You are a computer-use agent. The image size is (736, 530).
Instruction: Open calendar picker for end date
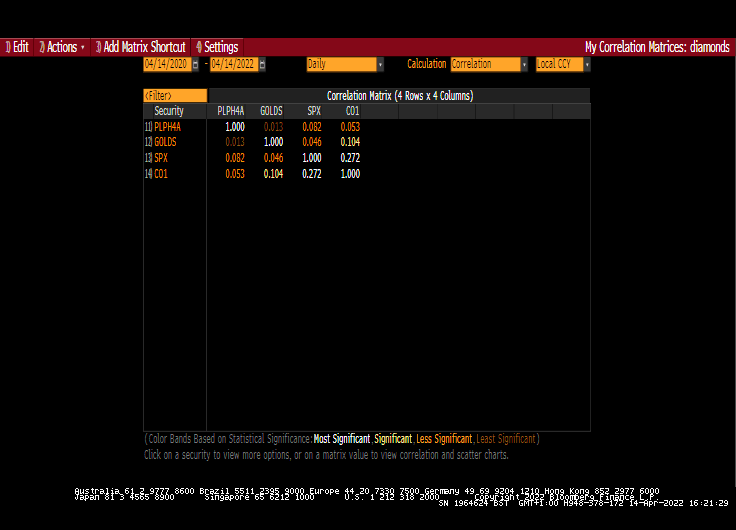262,64
